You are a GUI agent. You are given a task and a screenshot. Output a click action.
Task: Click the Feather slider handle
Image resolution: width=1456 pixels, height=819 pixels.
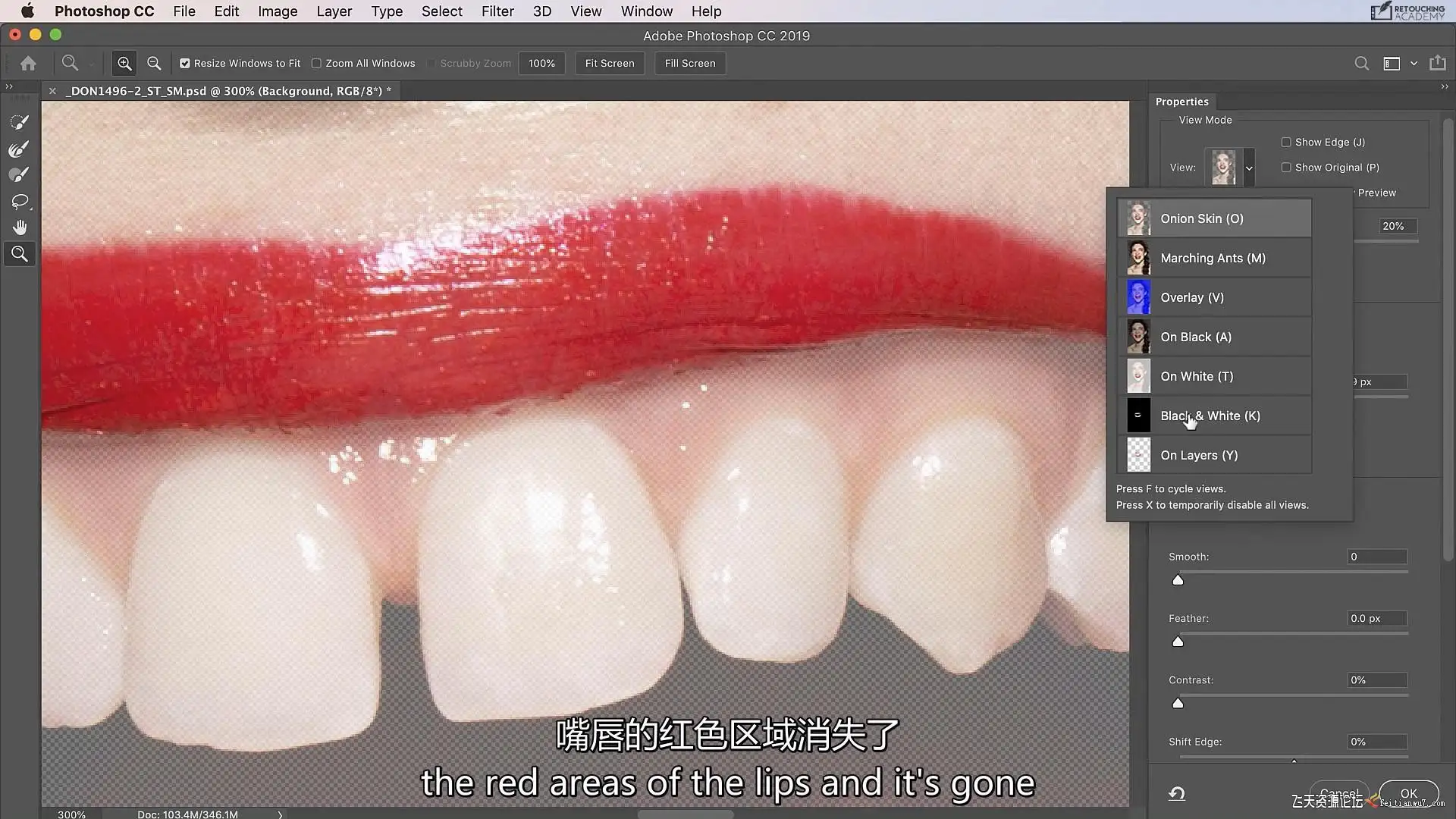coord(1178,642)
